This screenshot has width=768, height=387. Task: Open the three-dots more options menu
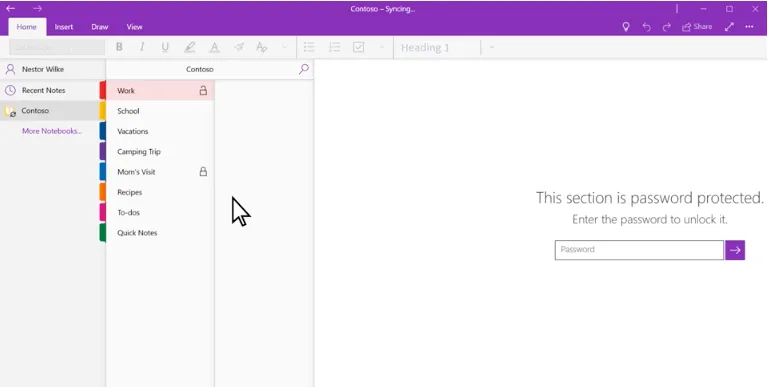tap(749, 27)
